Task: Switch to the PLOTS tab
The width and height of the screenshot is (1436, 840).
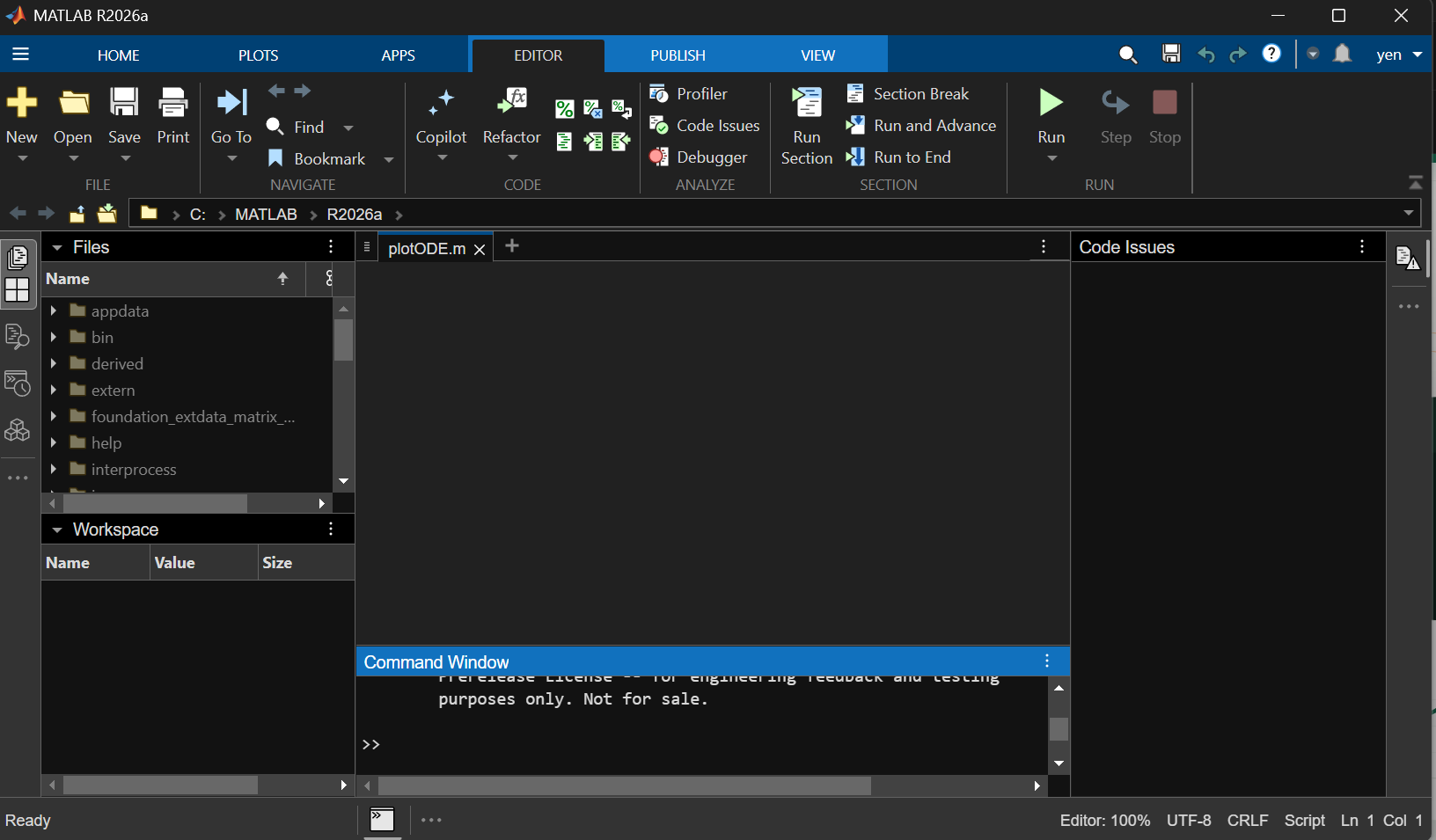Action: click(x=259, y=55)
